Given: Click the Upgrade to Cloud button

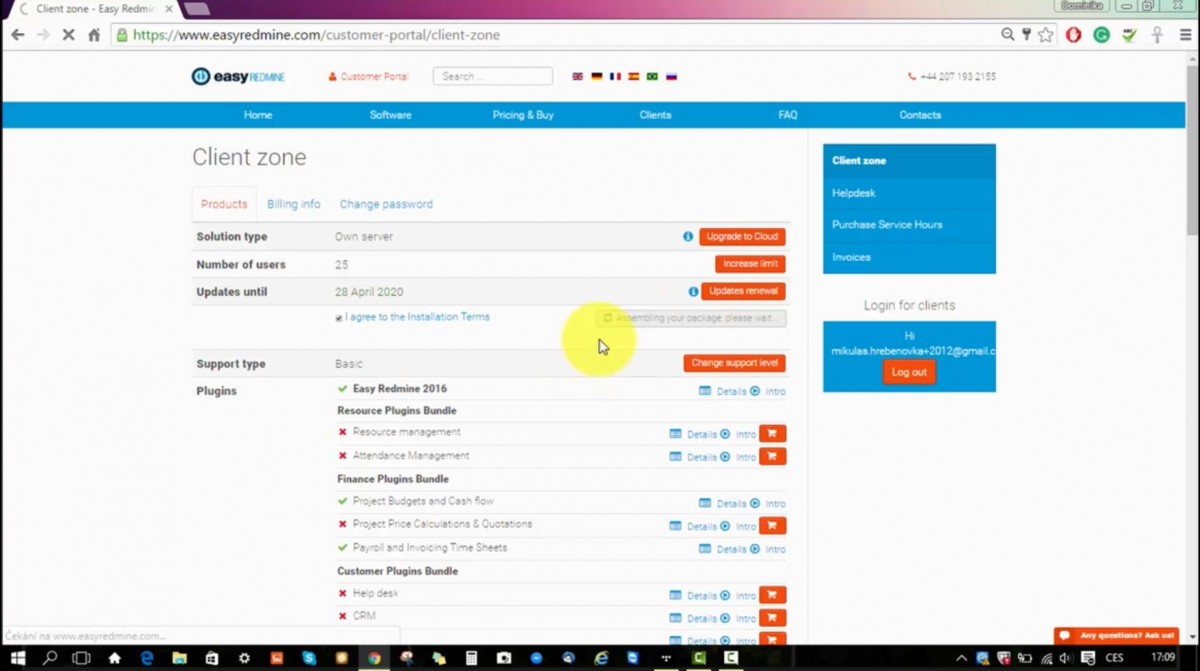Looking at the screenshot, I should click(742, 237).
